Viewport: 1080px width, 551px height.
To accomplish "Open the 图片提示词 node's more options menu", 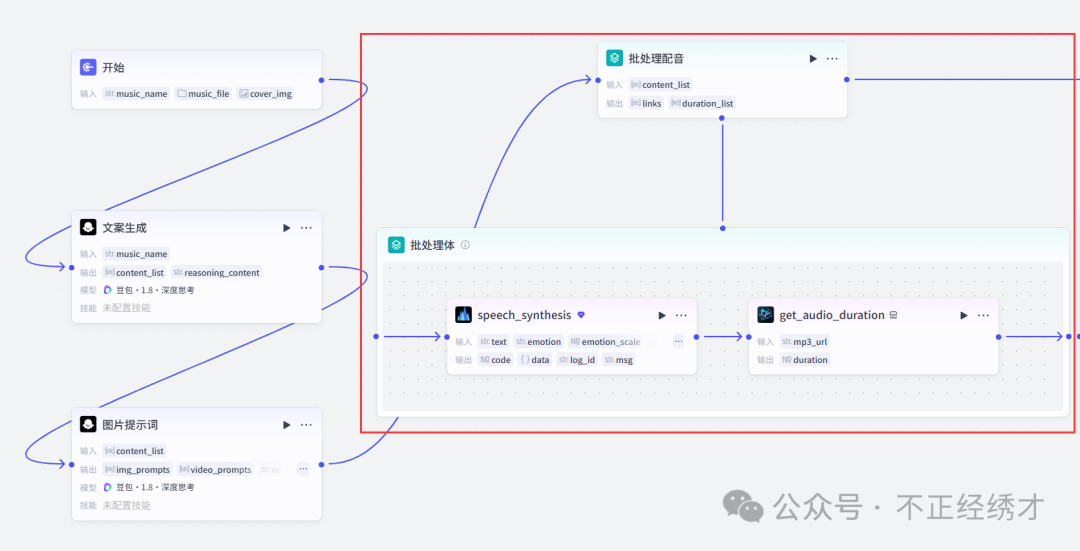I will [x=306, y=425].
